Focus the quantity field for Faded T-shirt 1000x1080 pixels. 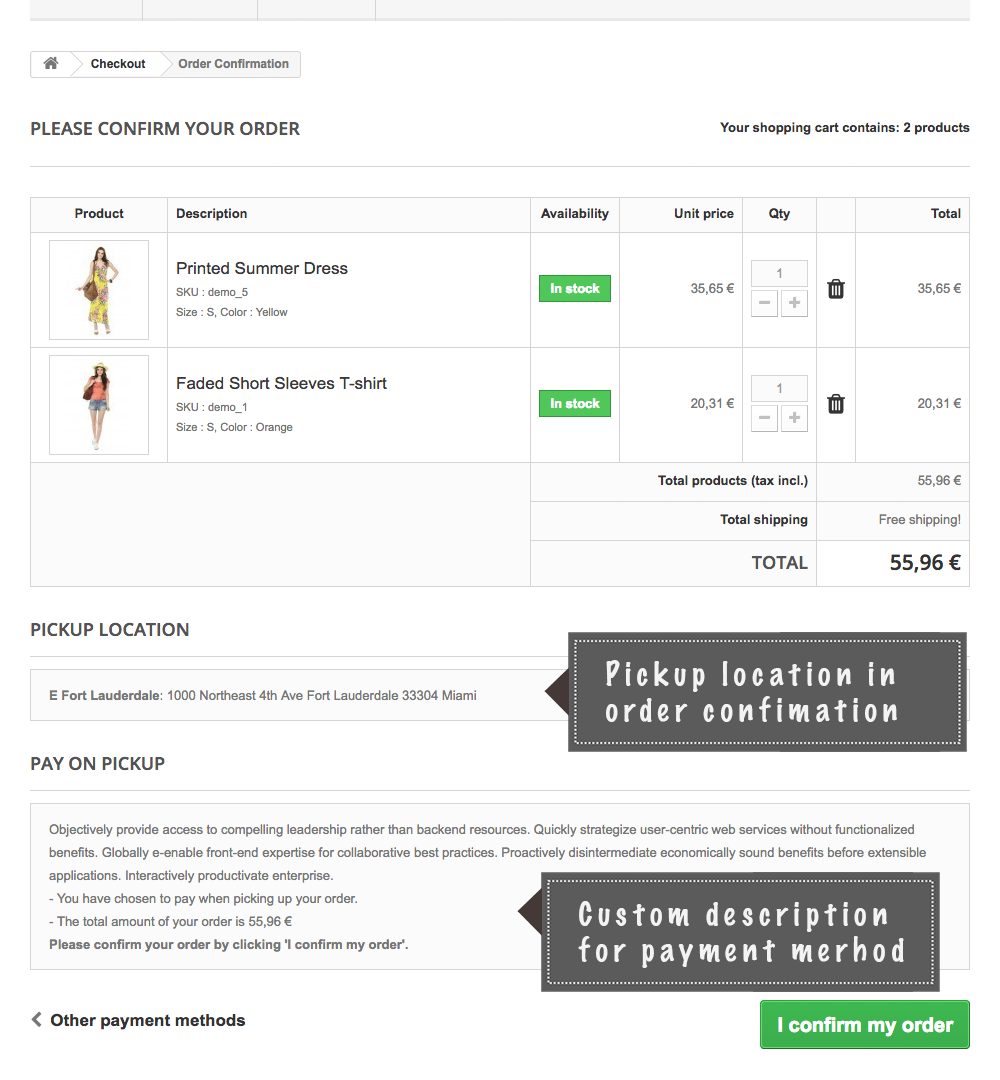779,388
